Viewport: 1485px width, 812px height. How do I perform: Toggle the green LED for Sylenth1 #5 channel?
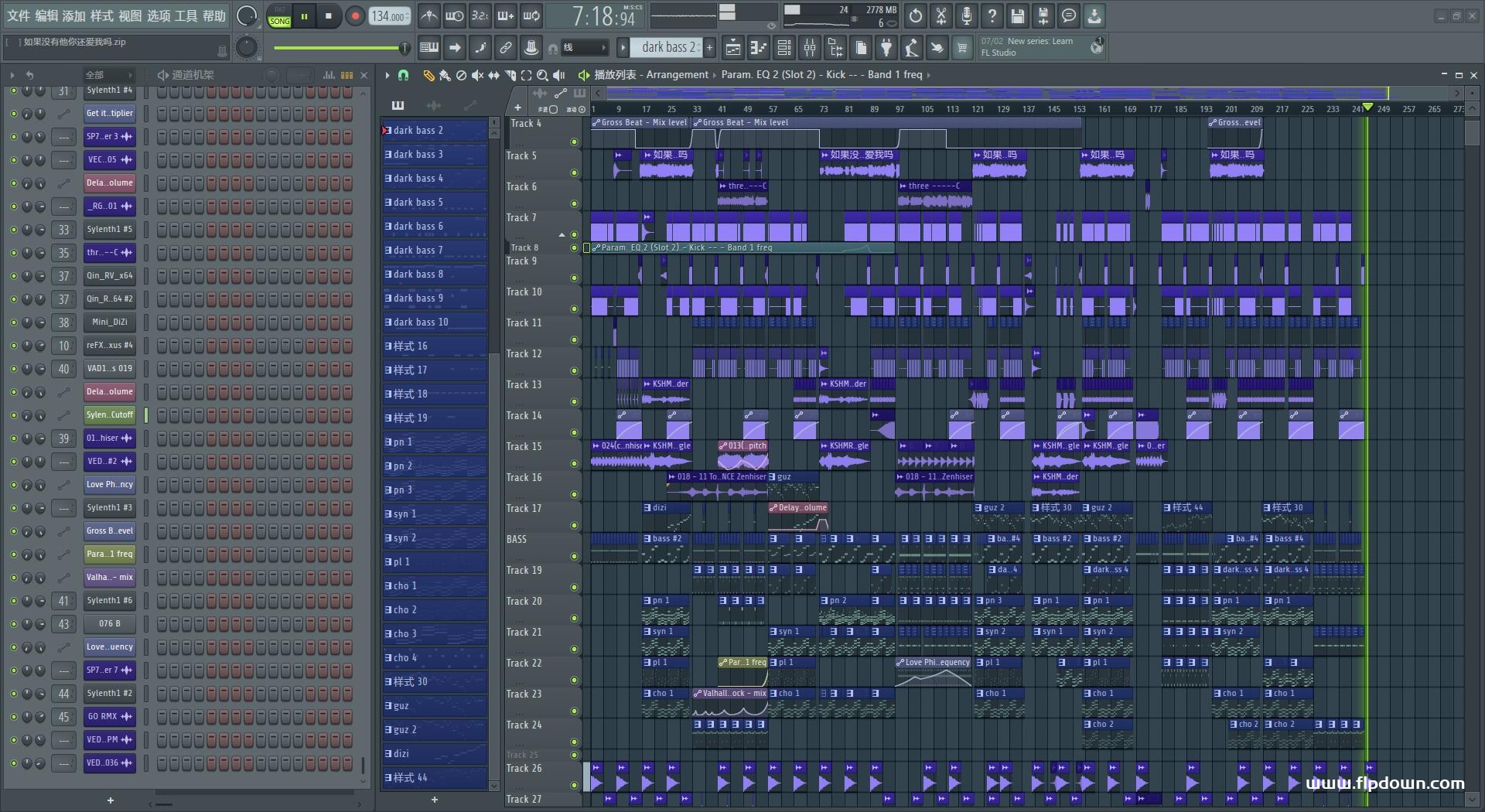point(13,230)
